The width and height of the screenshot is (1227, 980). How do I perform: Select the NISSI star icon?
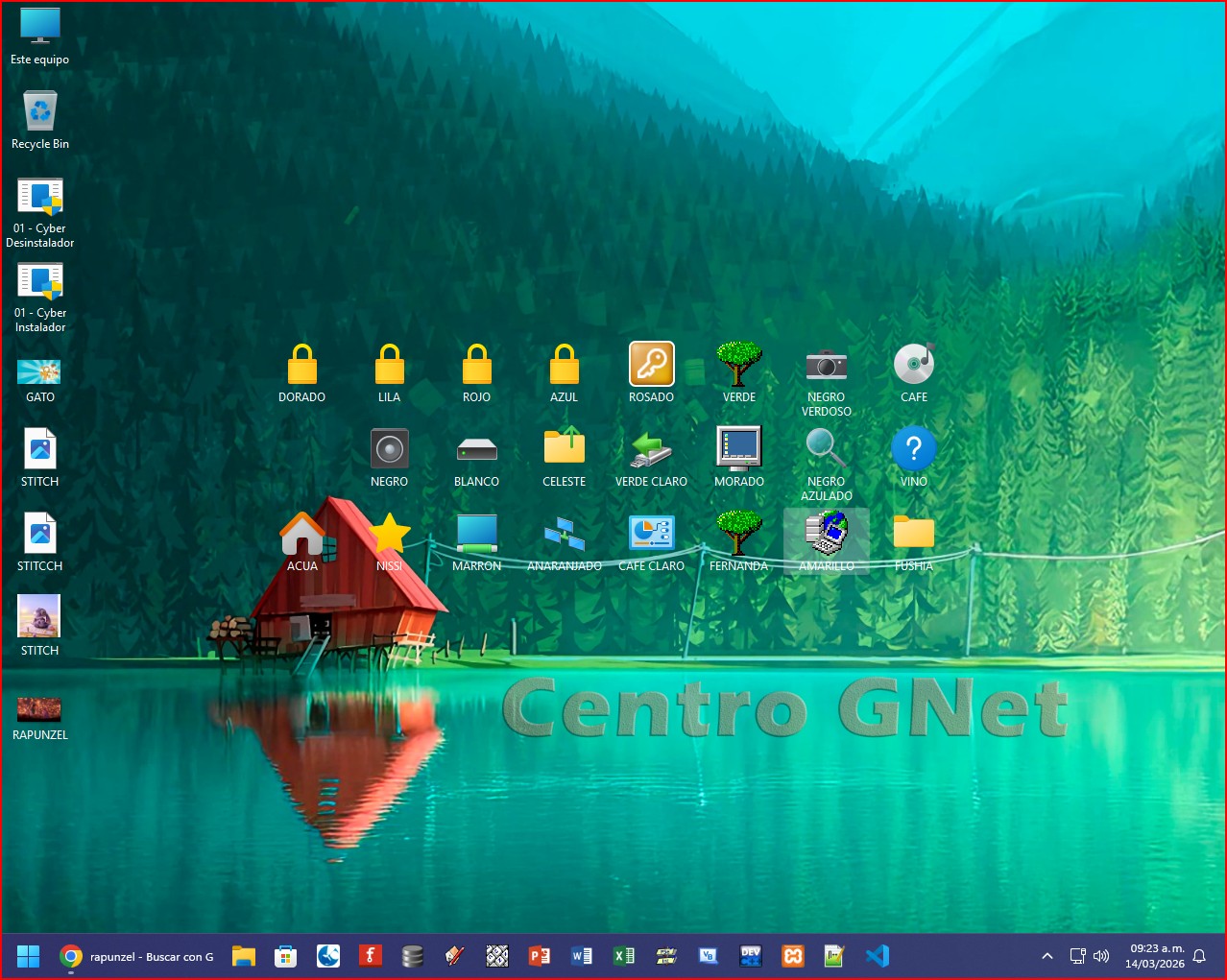(x=389, y=534)
